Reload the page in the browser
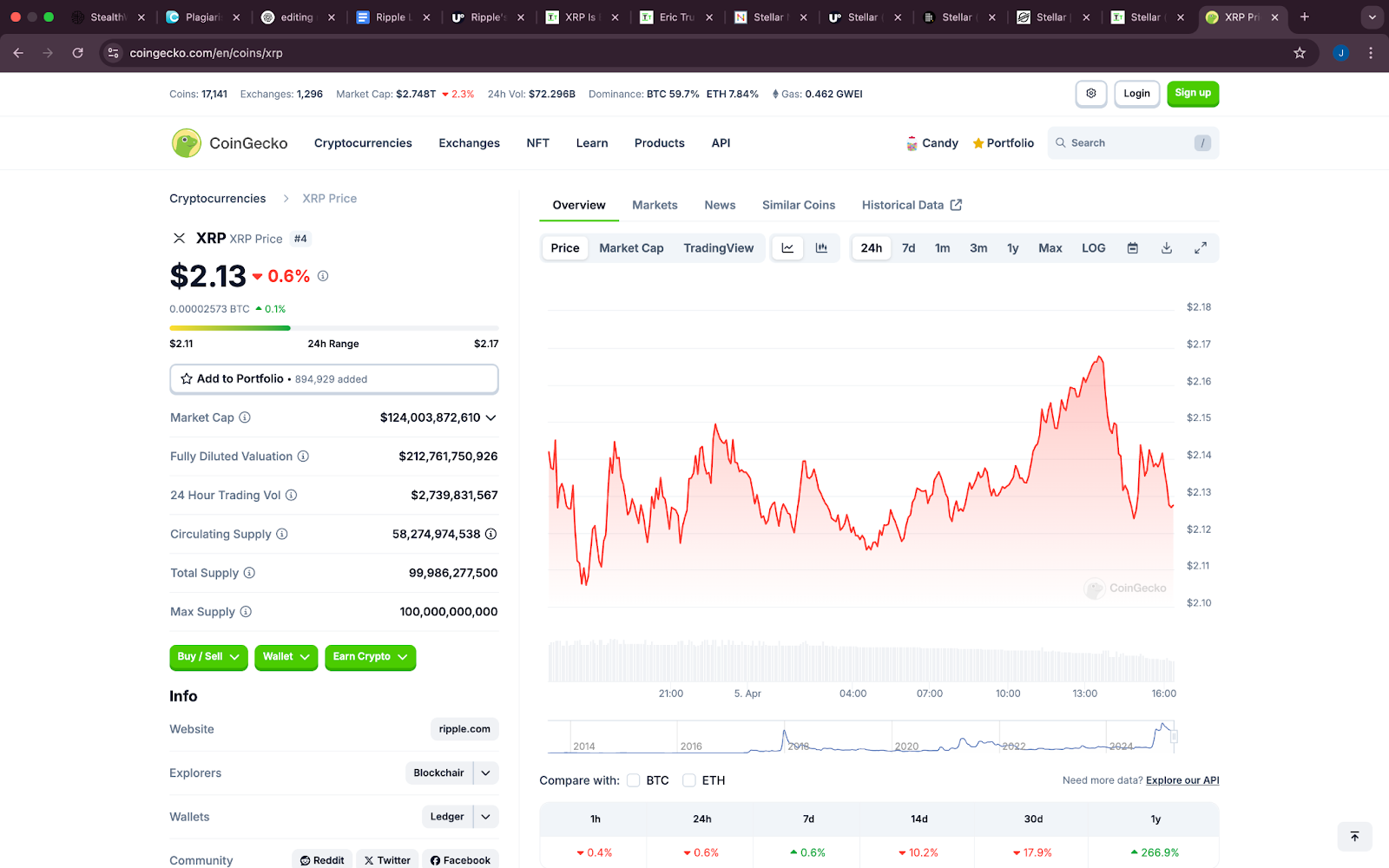Image resolution: width=1389 pixels, height=868 pixels. tap(78, 53)
